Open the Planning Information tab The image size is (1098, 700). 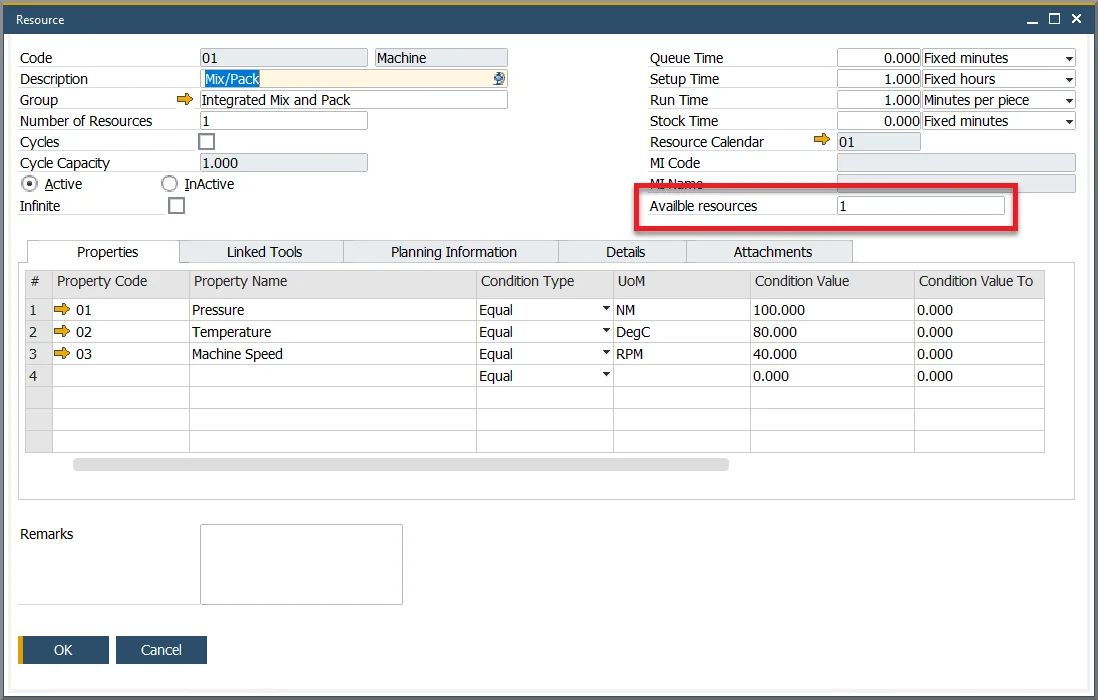click(x=451, y=252)
